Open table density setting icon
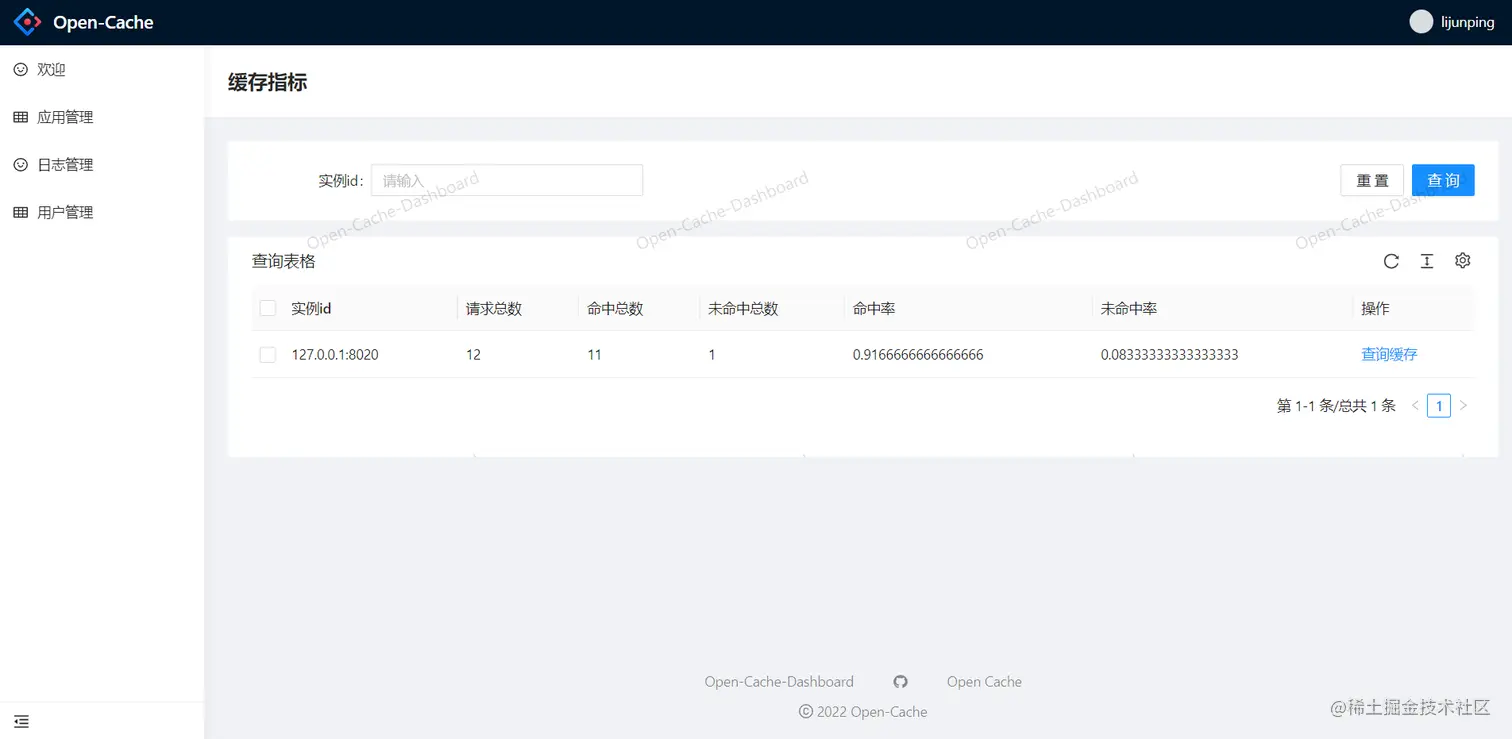Viewport: 1512px width, 739px height. pyautogui.click(x=1427, y=261)
